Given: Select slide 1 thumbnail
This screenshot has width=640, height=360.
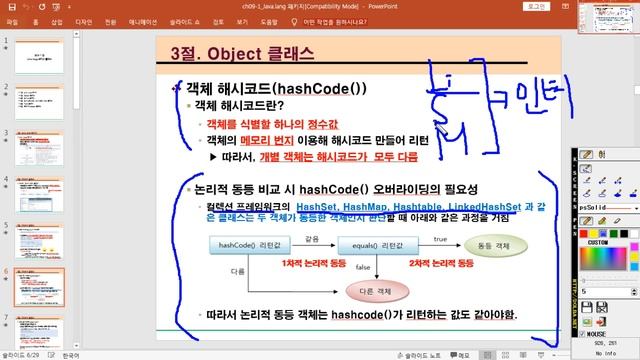Looking at the screenshot, I should 39,57.
